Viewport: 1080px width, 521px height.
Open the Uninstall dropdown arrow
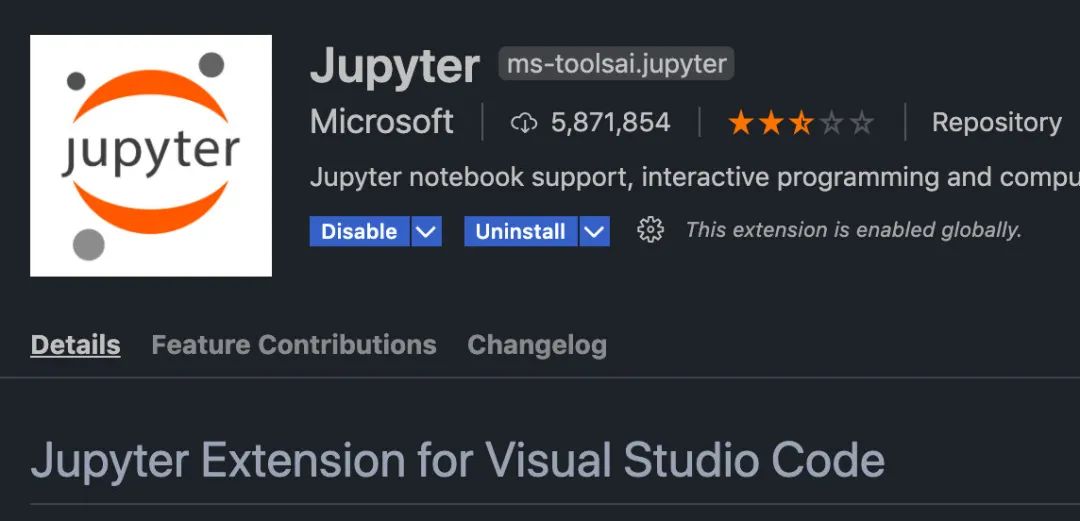594,231
